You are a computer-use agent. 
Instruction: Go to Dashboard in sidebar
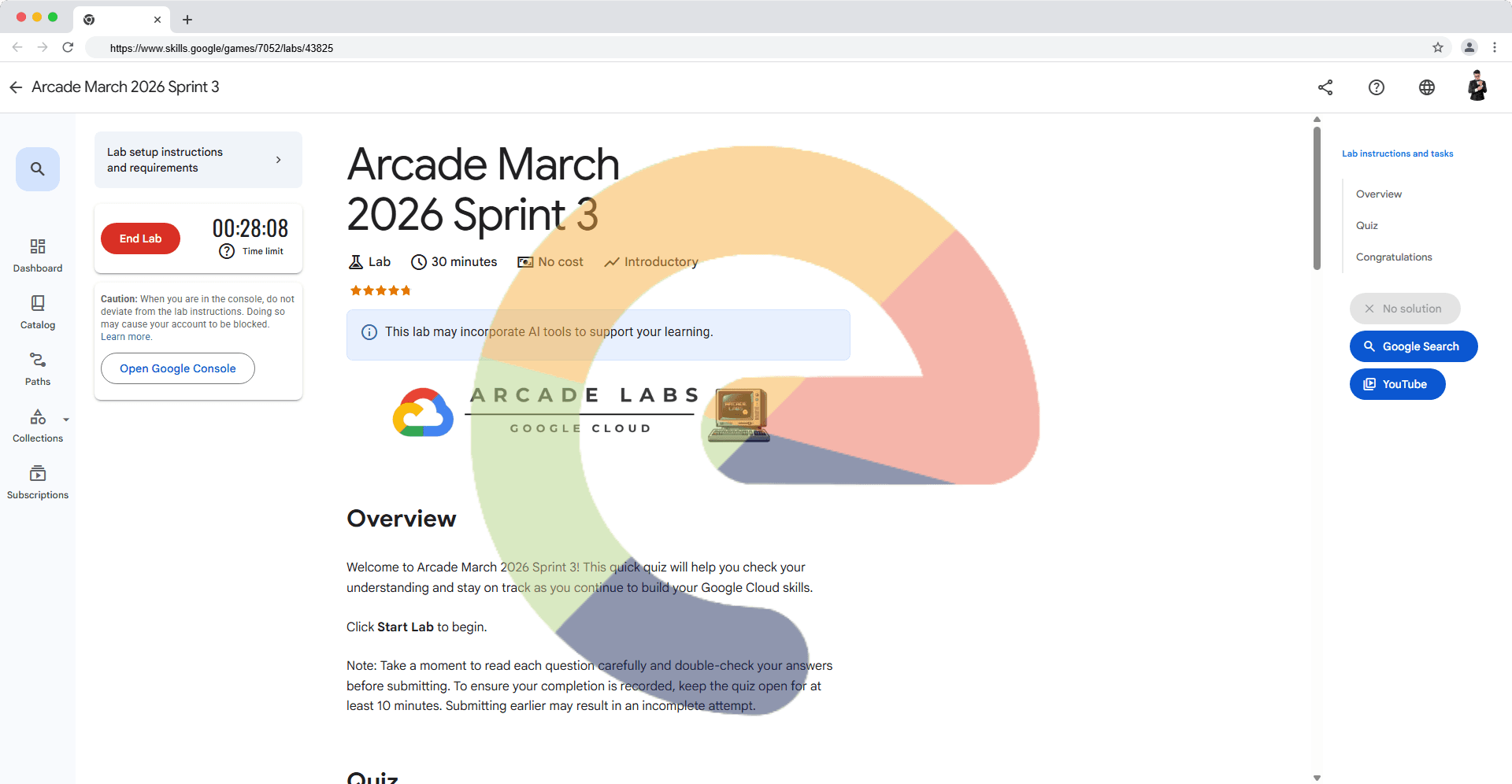(38, 256)
